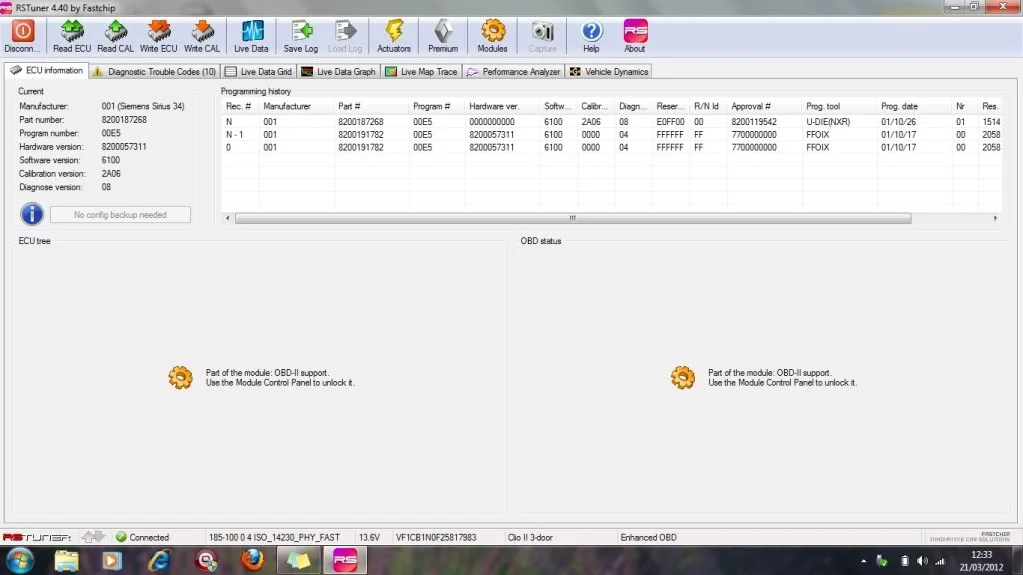Click the Enhanced OBD status entry

(x=649, y=537)
